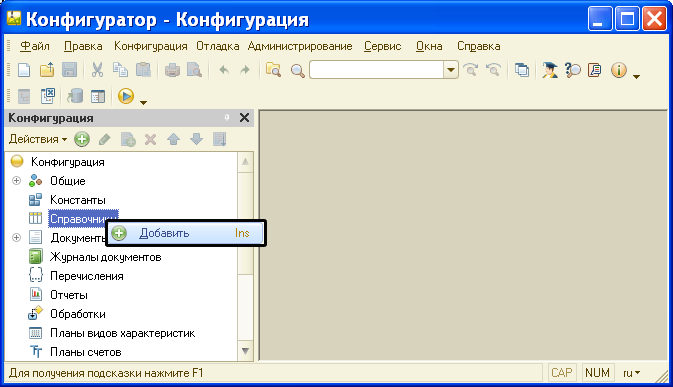Click the Undo arrow icon
673x387 pixels.
(224, 70)
